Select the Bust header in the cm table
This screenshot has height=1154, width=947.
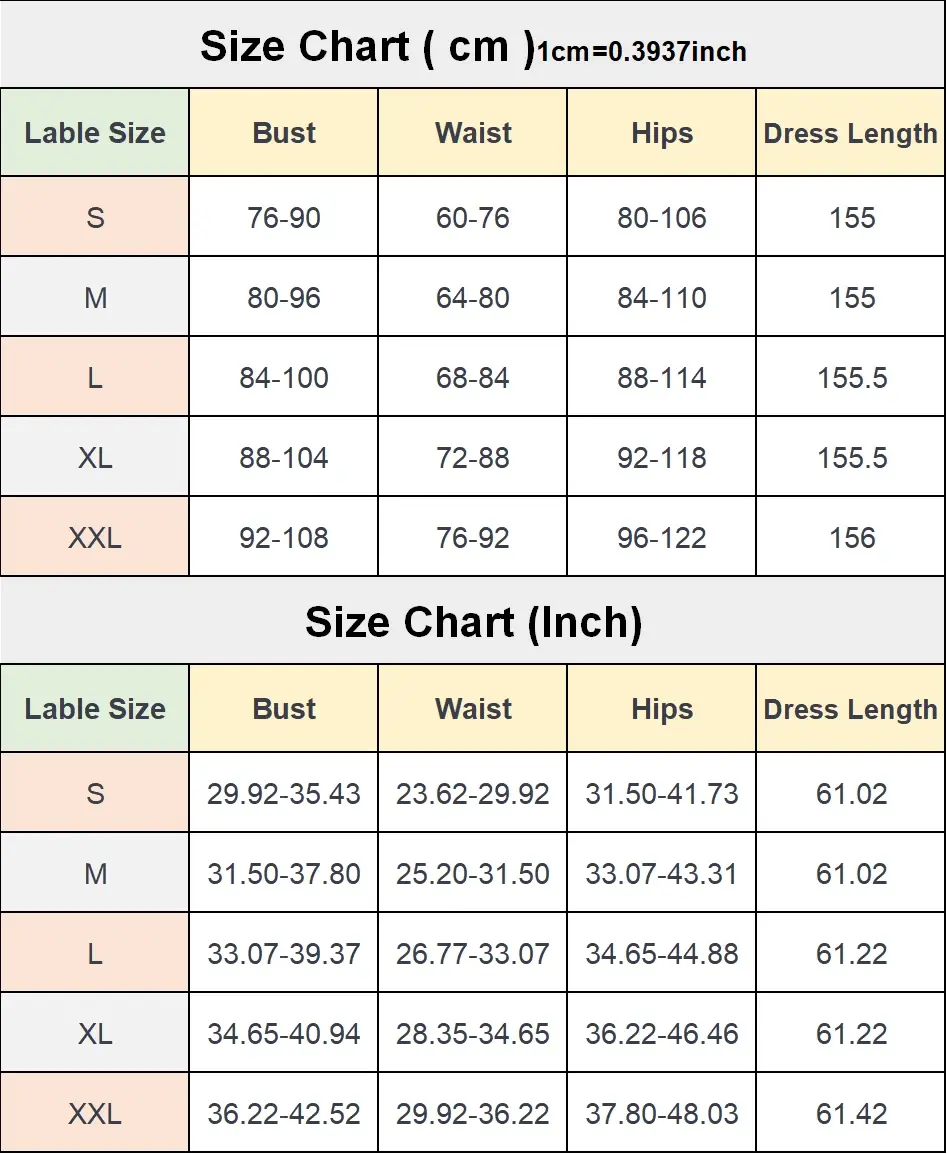coord(284,133)
